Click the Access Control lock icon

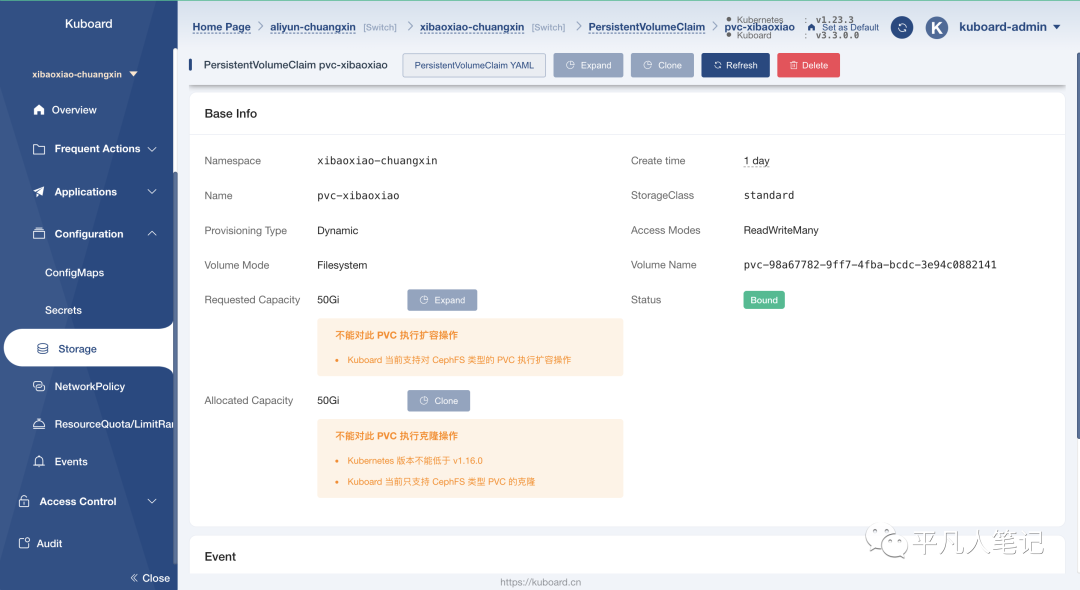tap(24, 501)
